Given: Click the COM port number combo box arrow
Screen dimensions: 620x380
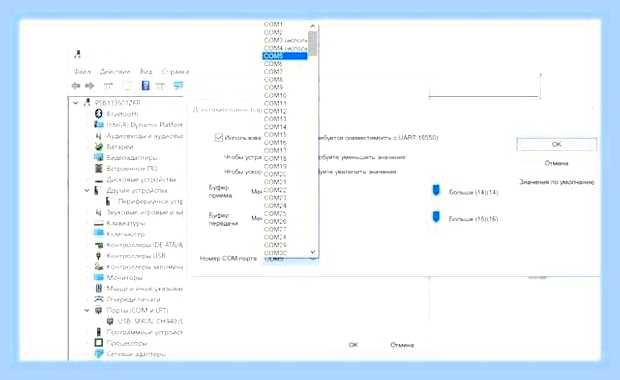Looking at the screenshot, I should (x=313, y=259).
